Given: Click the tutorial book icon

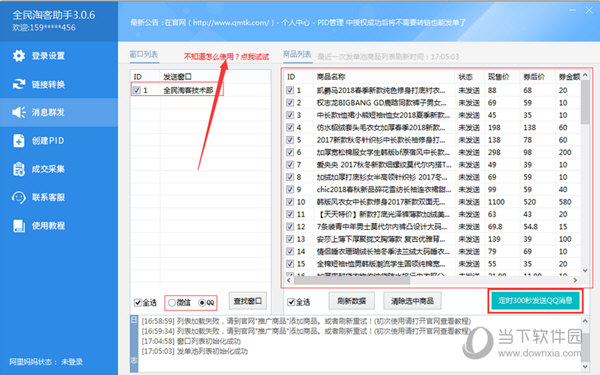Looking at the screenshot, I should tap(19, 225).
